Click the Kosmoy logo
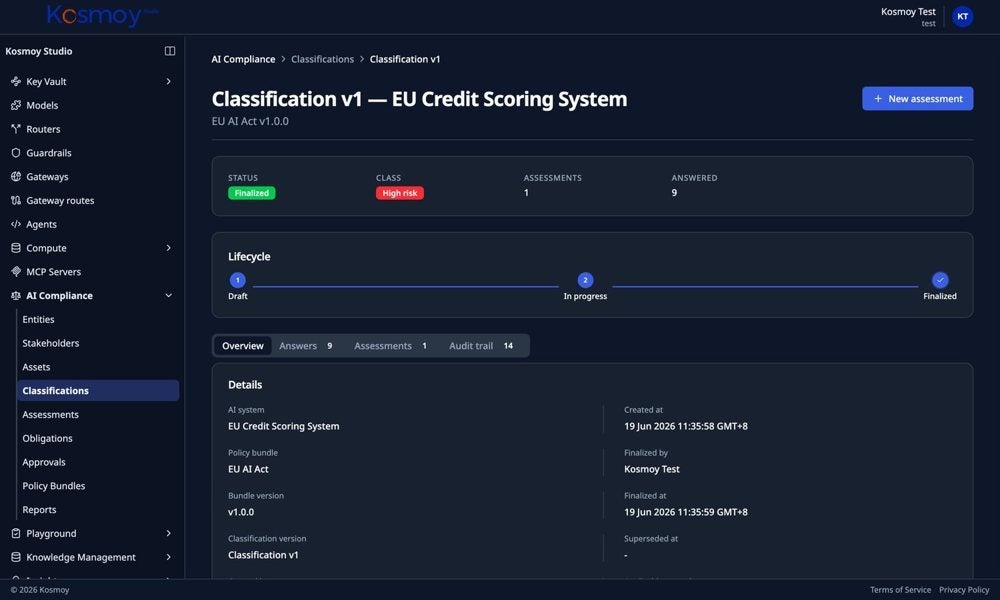 [x=102, y=15]
